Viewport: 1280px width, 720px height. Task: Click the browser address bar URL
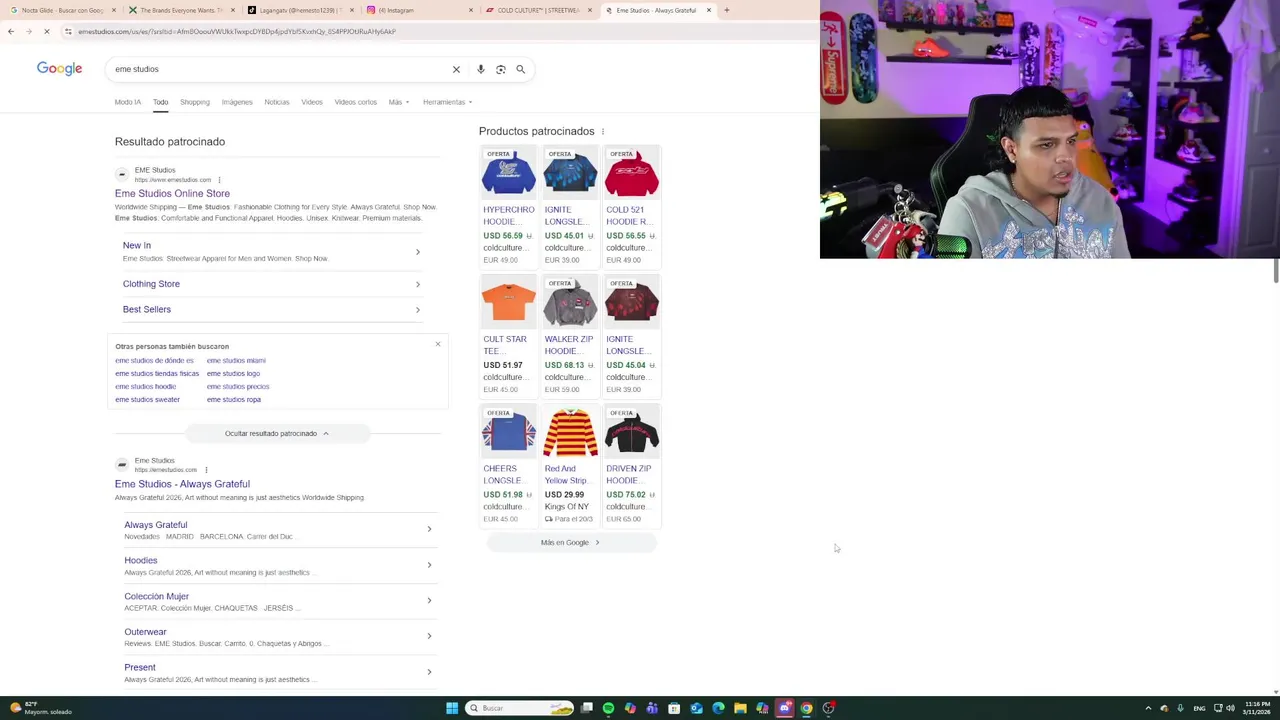(237, 31)
